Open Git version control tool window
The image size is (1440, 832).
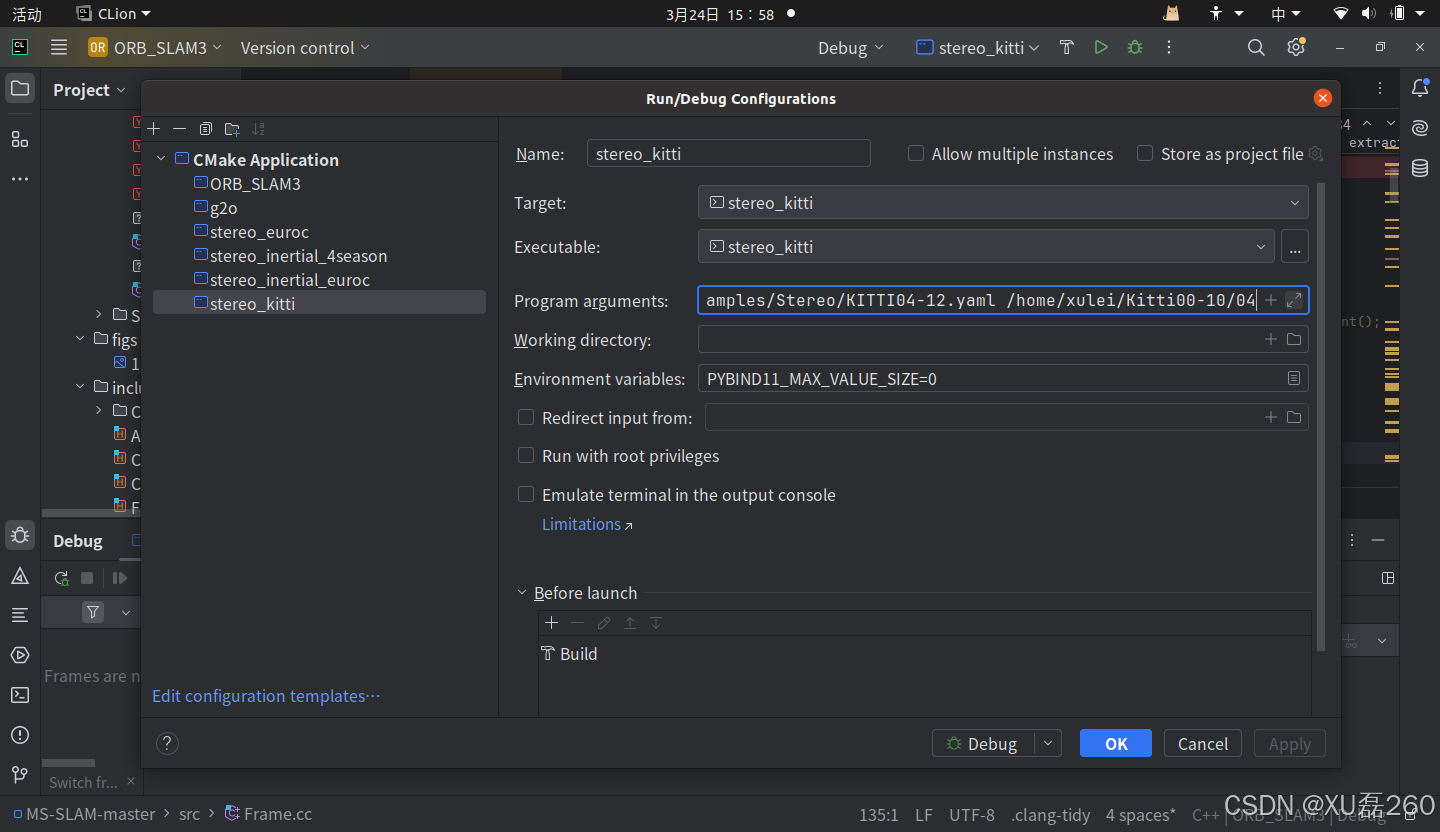(x=20, y=775)
